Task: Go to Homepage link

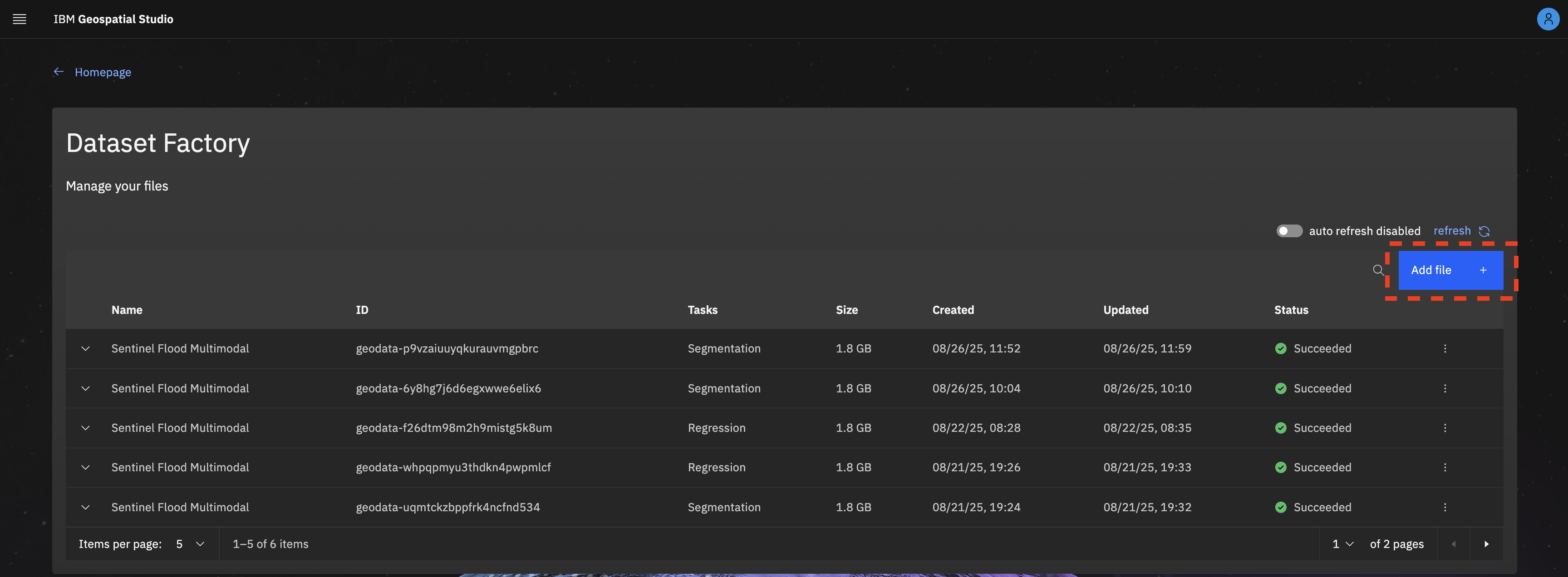Action: pos(103,73)
